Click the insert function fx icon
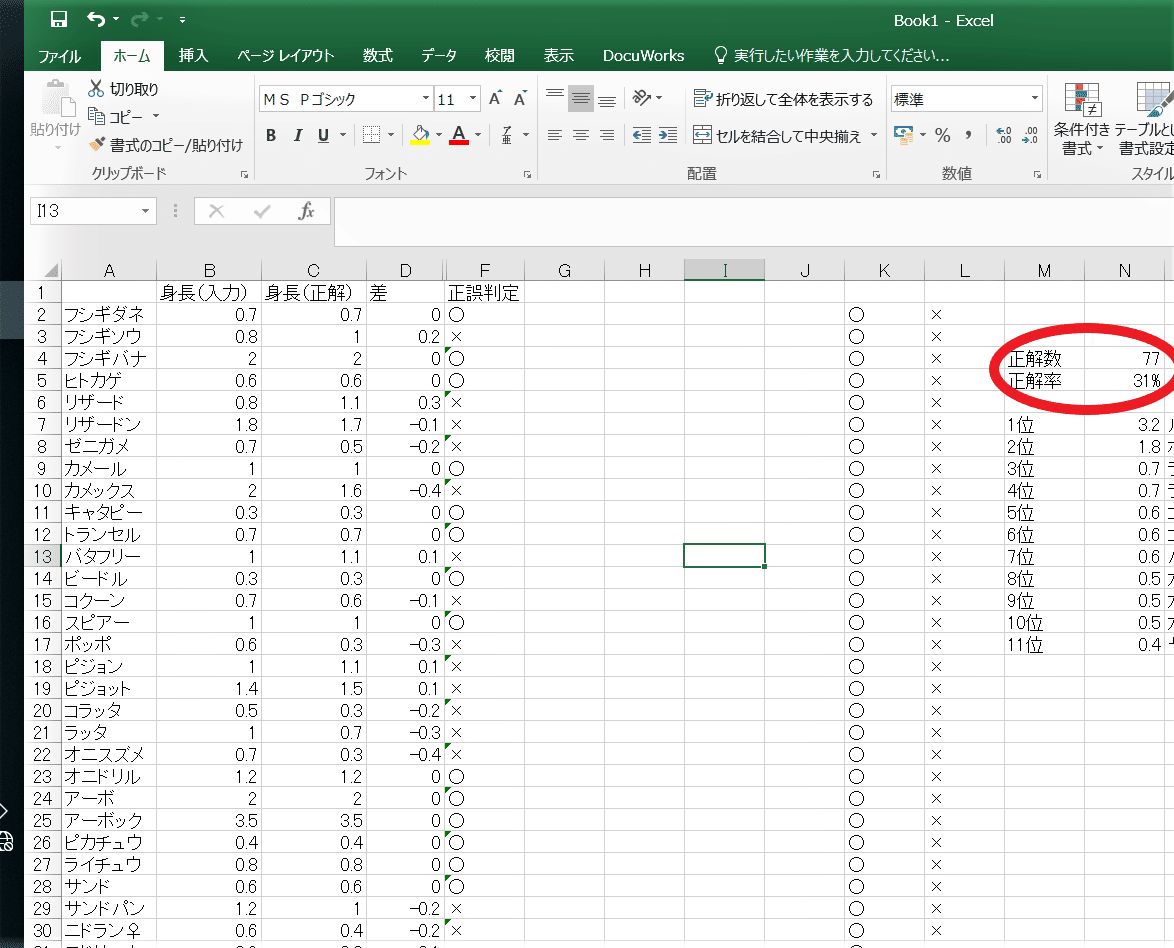 pos(306,211)
